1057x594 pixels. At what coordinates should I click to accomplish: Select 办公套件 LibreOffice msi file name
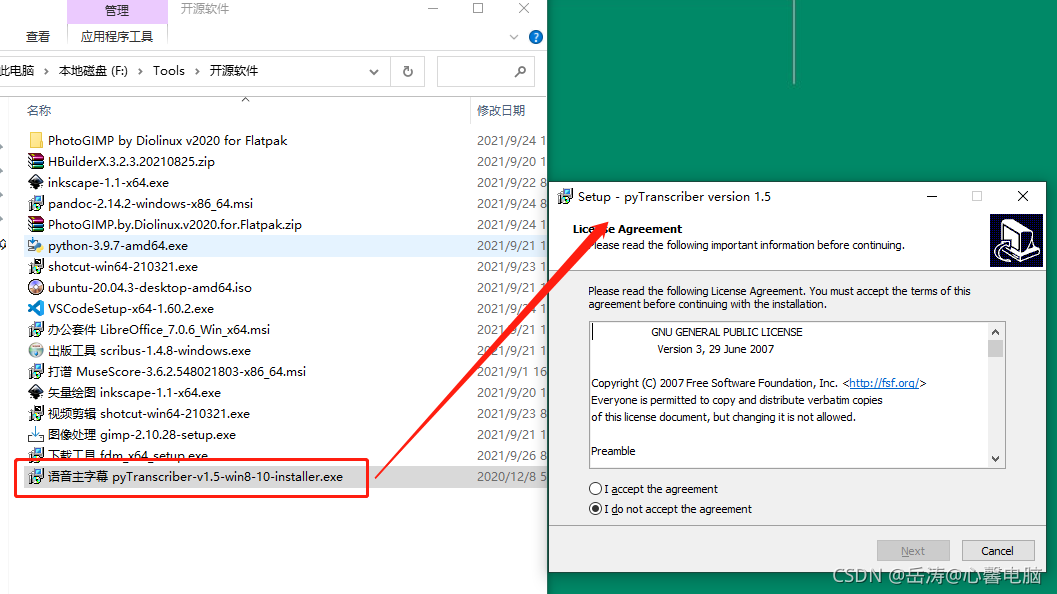click(x=158, y=329)
